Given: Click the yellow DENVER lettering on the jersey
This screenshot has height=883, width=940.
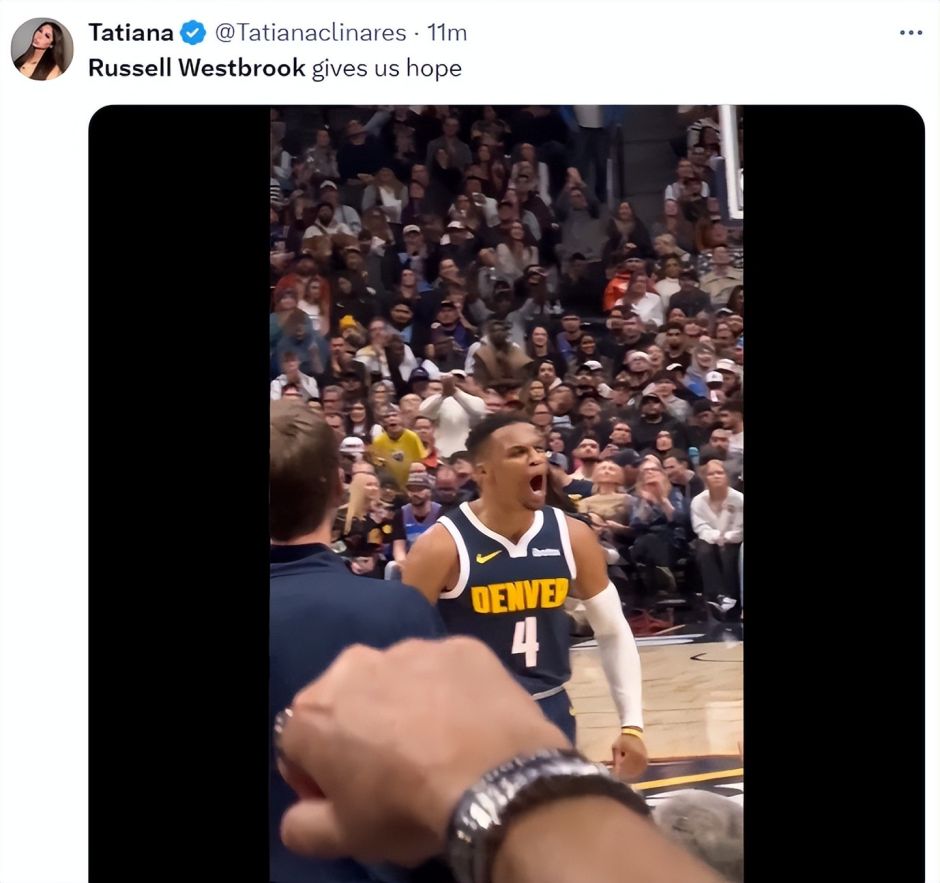Looking at the screenshot, I should [x=519, y=596].
